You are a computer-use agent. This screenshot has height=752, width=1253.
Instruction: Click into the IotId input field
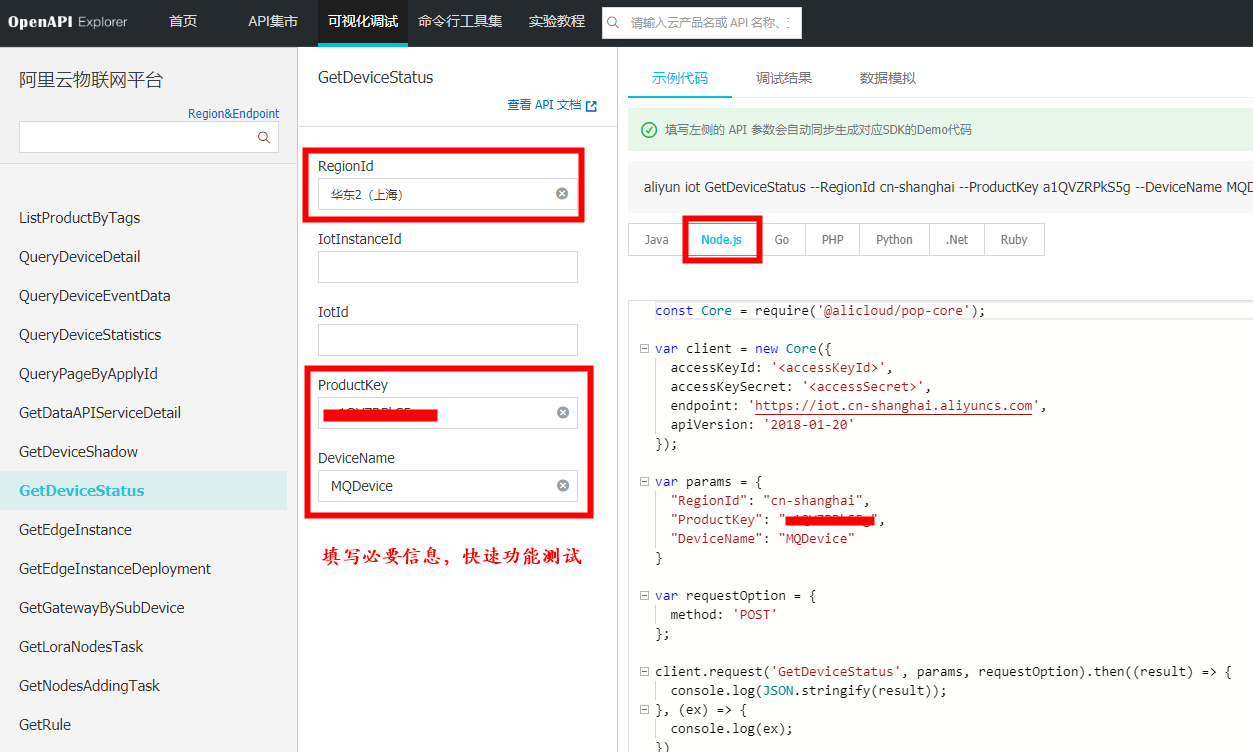[x=448, y=340]
